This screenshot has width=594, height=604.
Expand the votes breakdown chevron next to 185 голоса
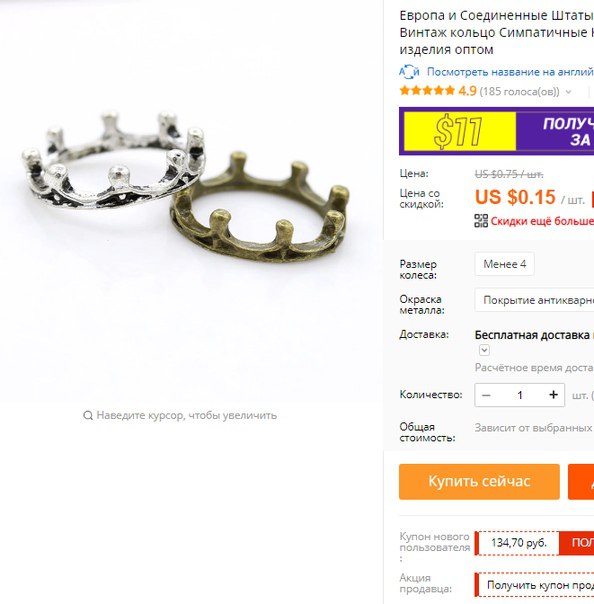(x=568, y=92)
